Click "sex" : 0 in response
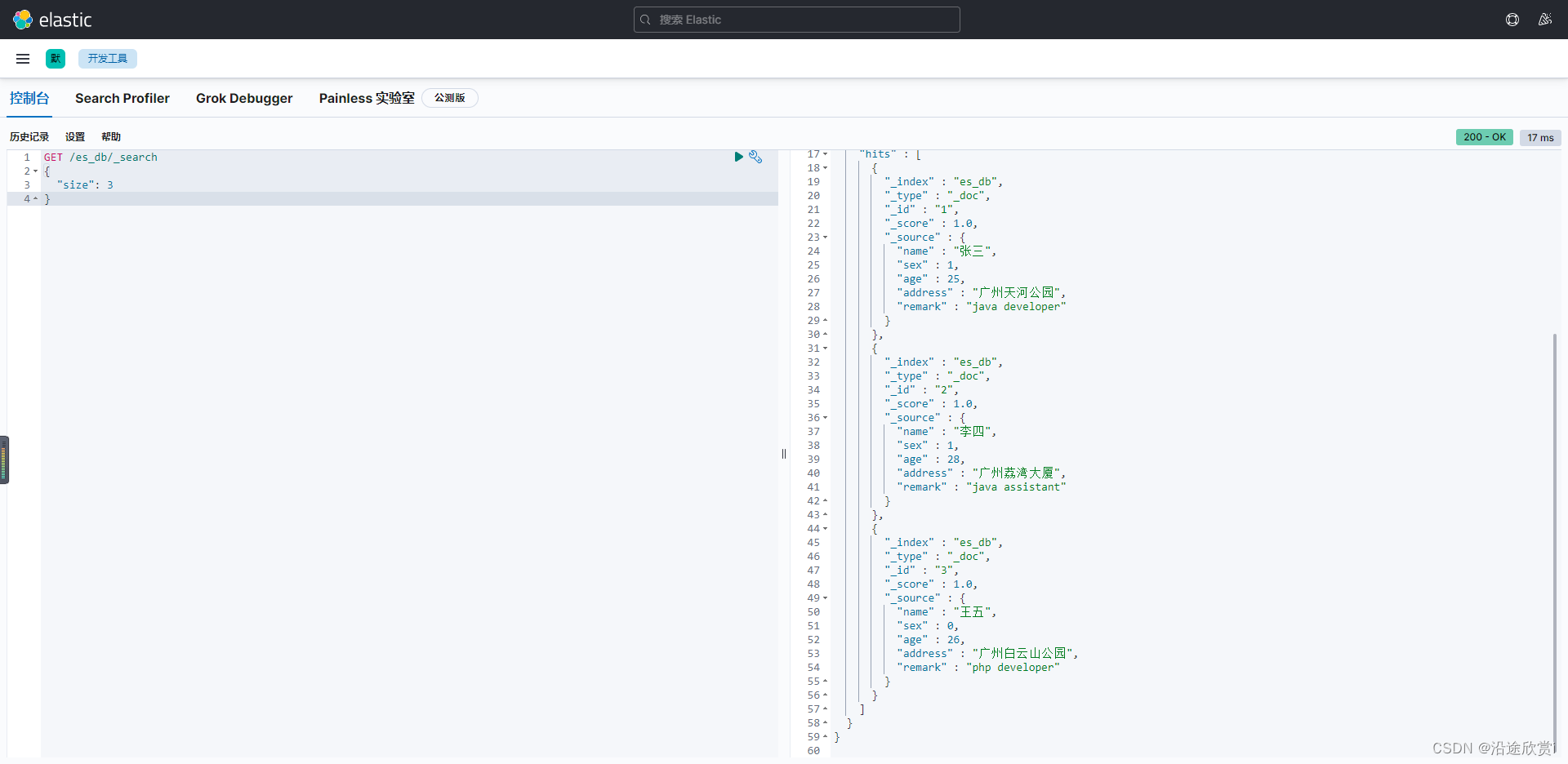 (928, 626)
